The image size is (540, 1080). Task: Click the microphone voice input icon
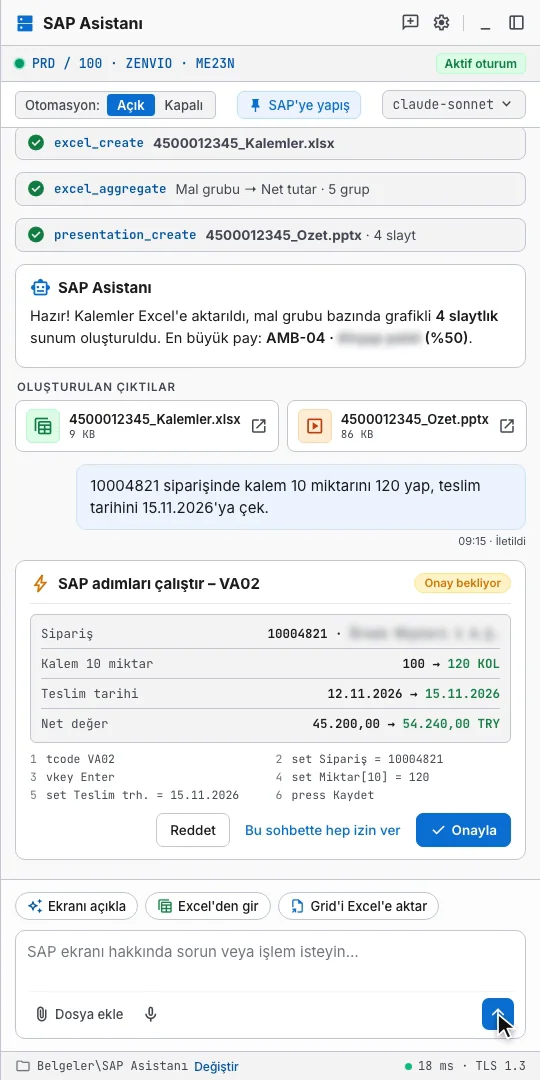tap(151, 1014)
